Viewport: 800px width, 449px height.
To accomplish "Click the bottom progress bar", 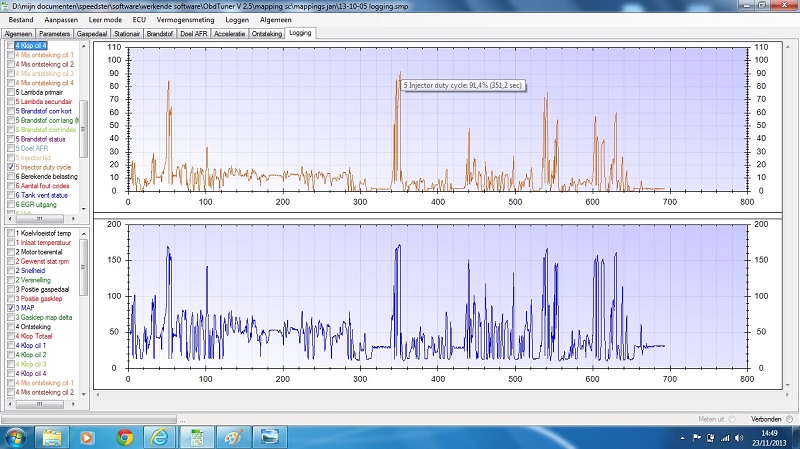I will pyautogui.click(x=89, y=419).
